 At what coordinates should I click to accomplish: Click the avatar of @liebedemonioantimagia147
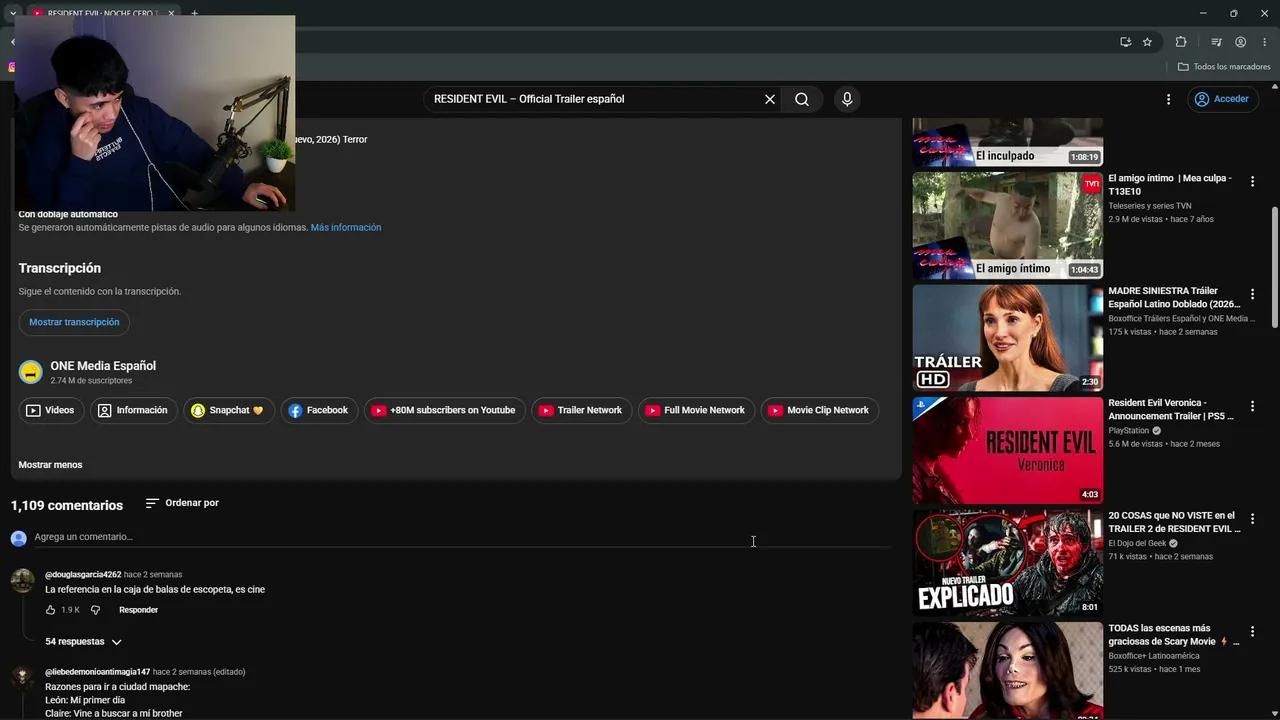pyautogui.click(x=23, y=678)
